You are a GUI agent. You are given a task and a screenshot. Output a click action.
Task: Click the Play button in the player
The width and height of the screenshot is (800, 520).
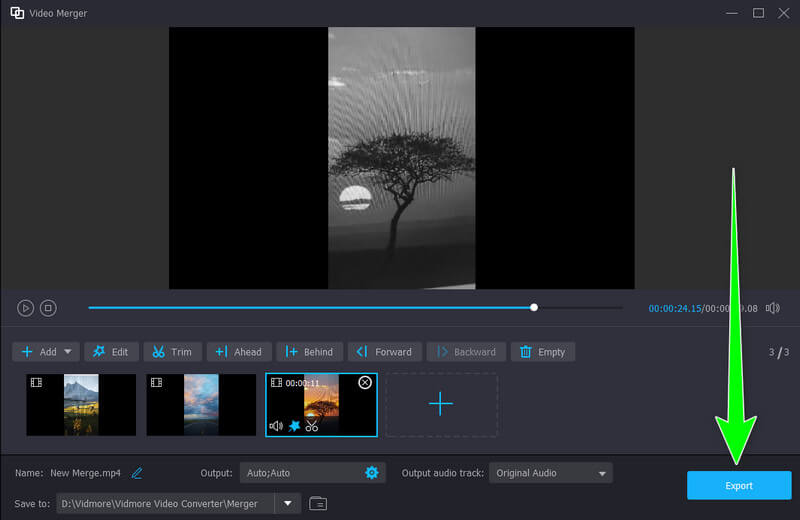(x=26, y=308)
